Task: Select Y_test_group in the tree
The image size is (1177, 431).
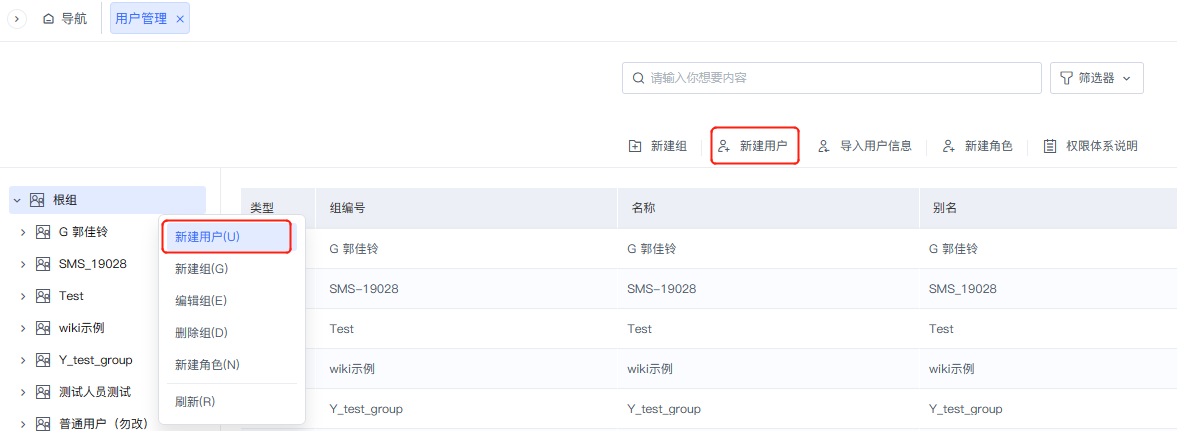Action: coord(95,360)
